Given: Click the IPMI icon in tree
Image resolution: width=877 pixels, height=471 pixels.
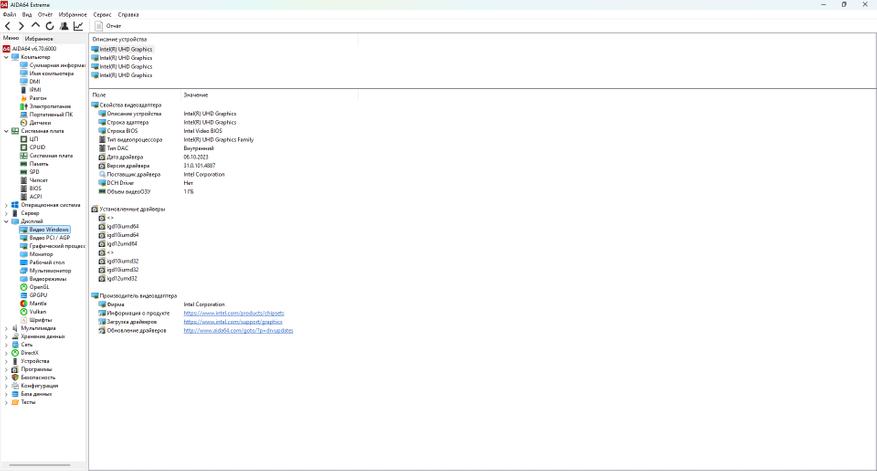Looking at the screenshot, I should click(x=23, y=90).
